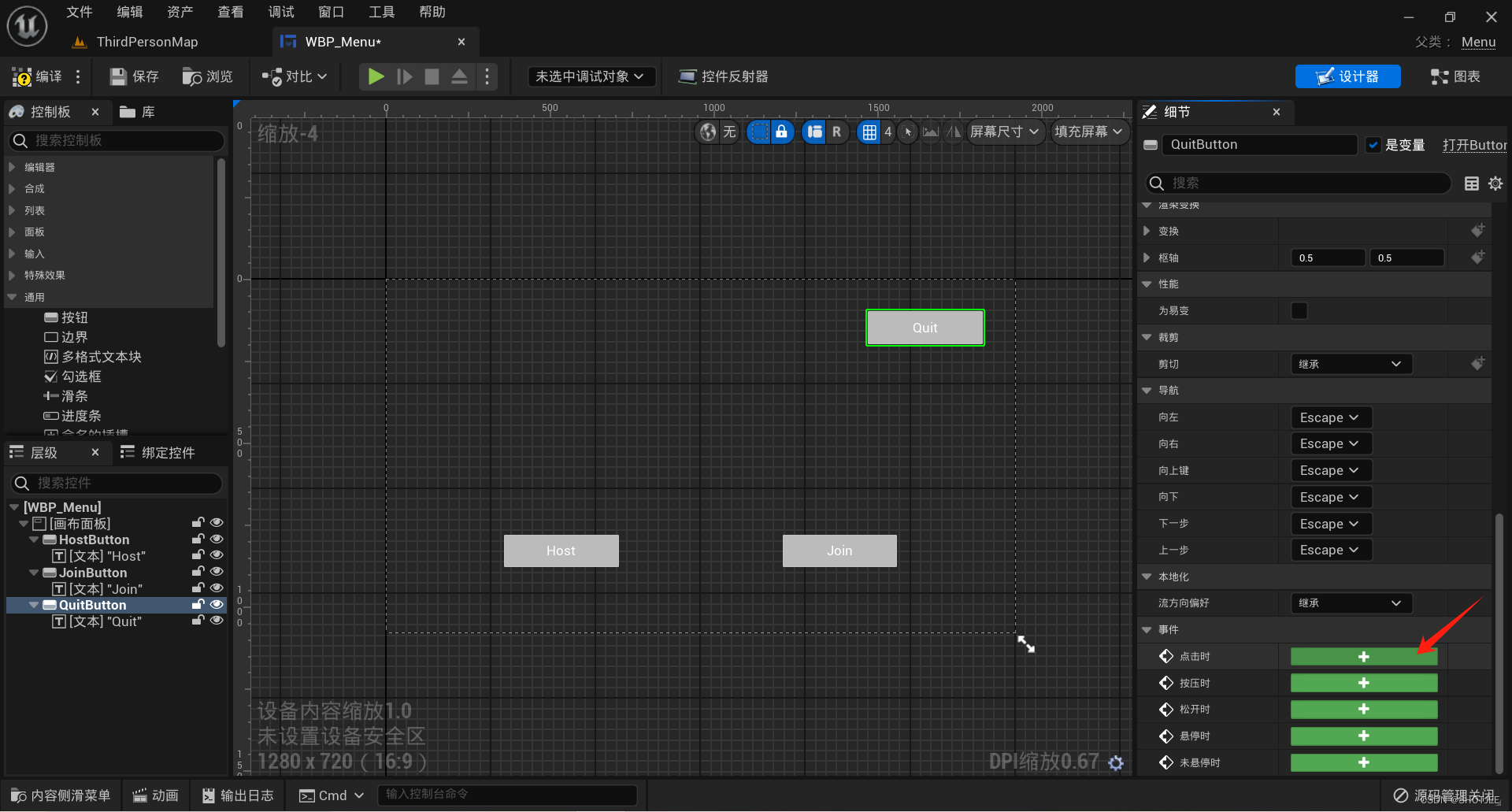Viewport: 1512px width, 812px height.
Task: Click the Stop square button
Action: [x=432, y=76]
